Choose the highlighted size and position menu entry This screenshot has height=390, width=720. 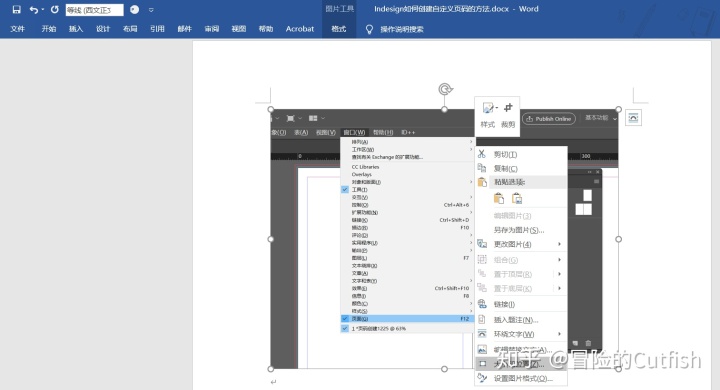pos(521,364)
